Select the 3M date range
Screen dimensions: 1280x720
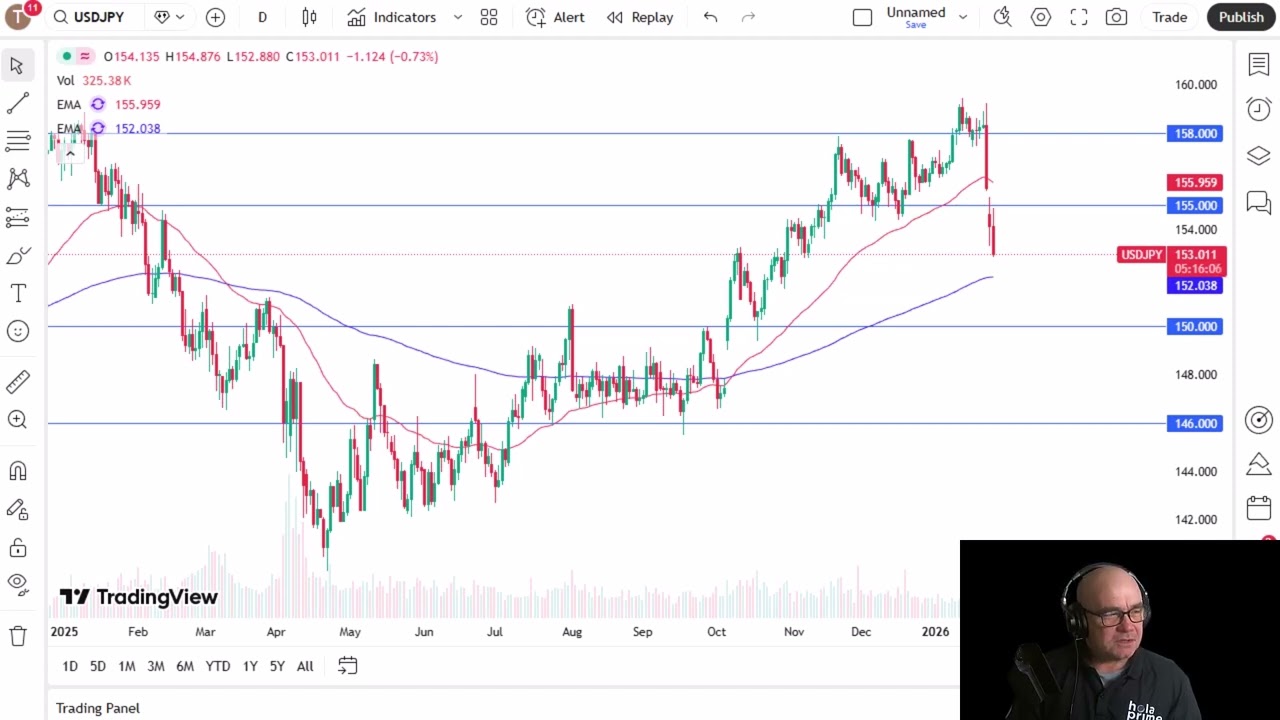point(156,666)
